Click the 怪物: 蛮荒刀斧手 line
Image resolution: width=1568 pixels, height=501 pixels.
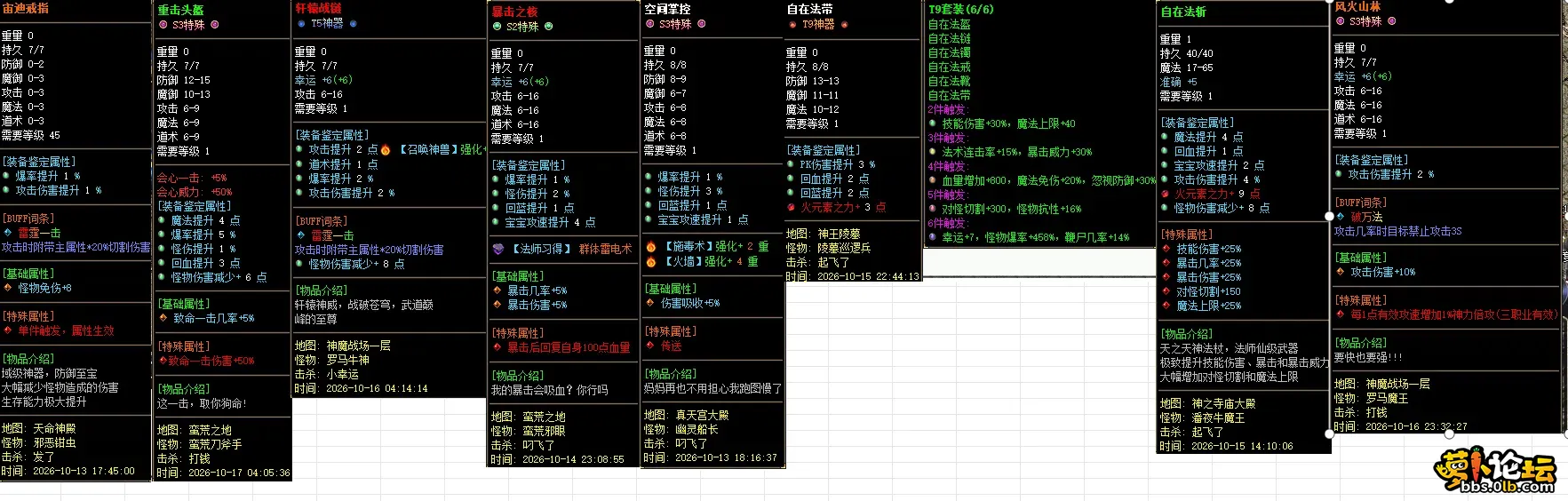point(200,444)
